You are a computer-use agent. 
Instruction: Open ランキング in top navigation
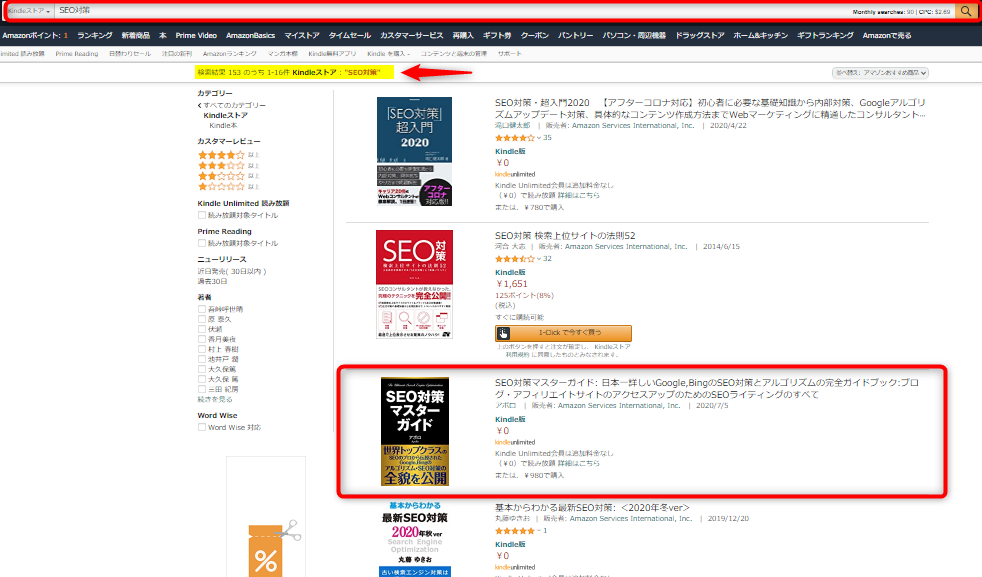coord(95,36)
